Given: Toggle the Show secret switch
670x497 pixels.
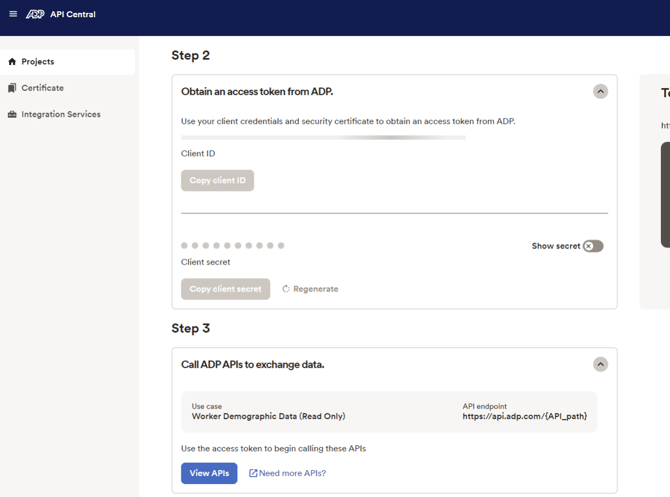Looking at the screenshot, I should 593,246.
